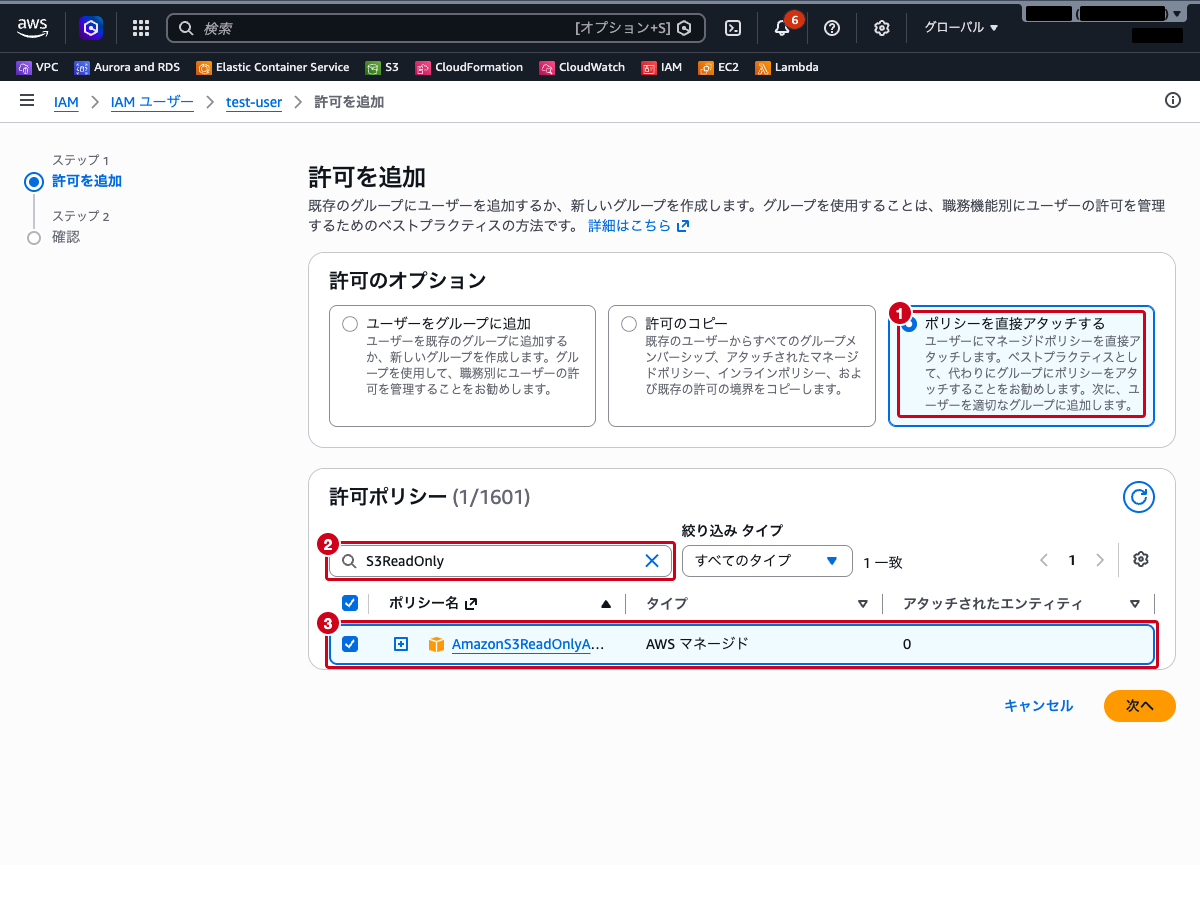Screen dimensions: 1200x900
Task: Open Elastic Container Service bookmark
Action: 273,68
